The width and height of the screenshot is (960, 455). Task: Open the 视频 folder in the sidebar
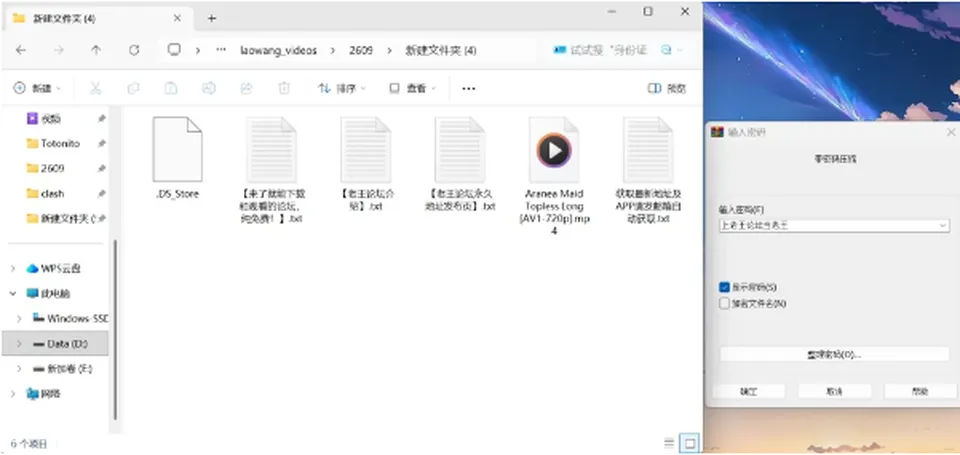coord(52,119)
